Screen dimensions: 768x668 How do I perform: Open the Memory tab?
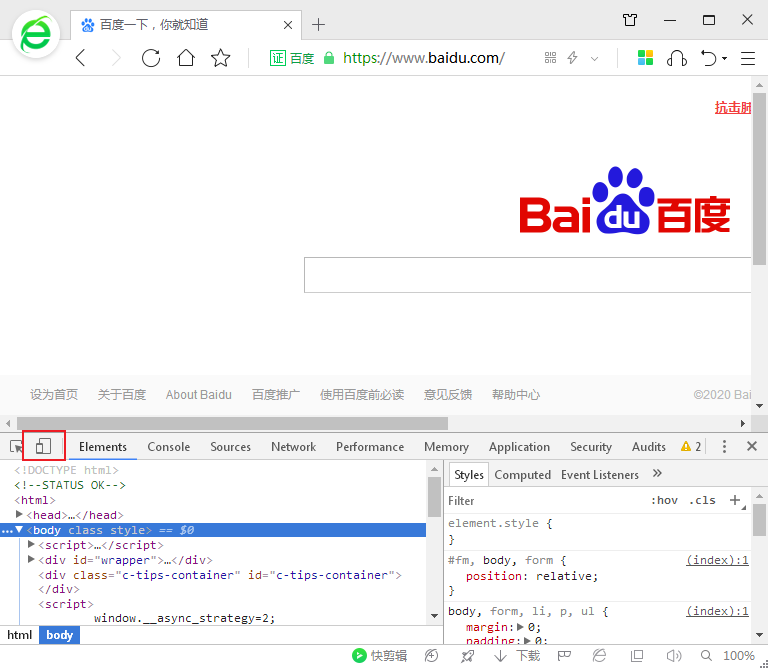[x=446, y=447]
